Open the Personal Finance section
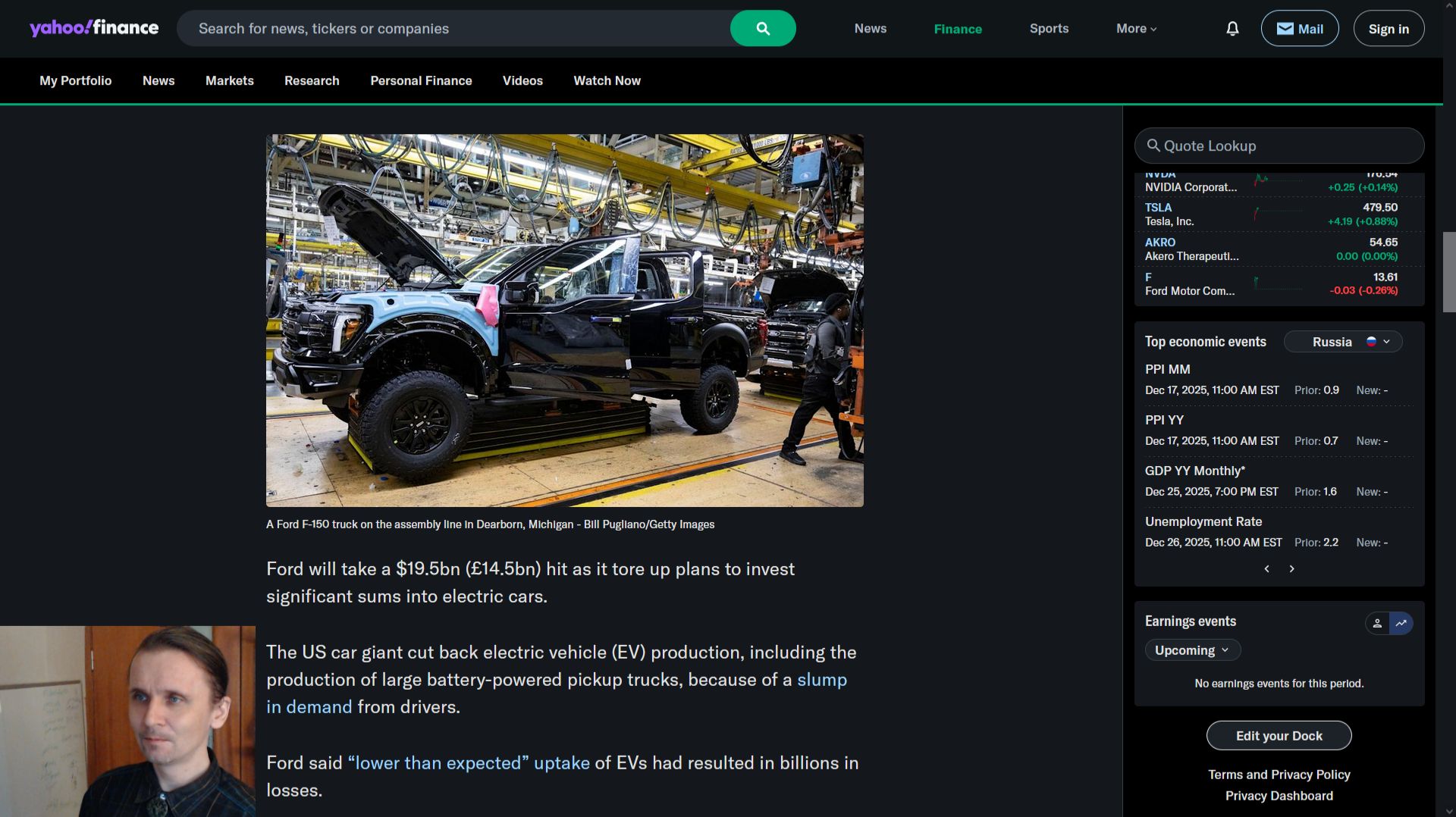This screenshot has height=817, width=1456. pyautogui.click(x=421, y=80)
